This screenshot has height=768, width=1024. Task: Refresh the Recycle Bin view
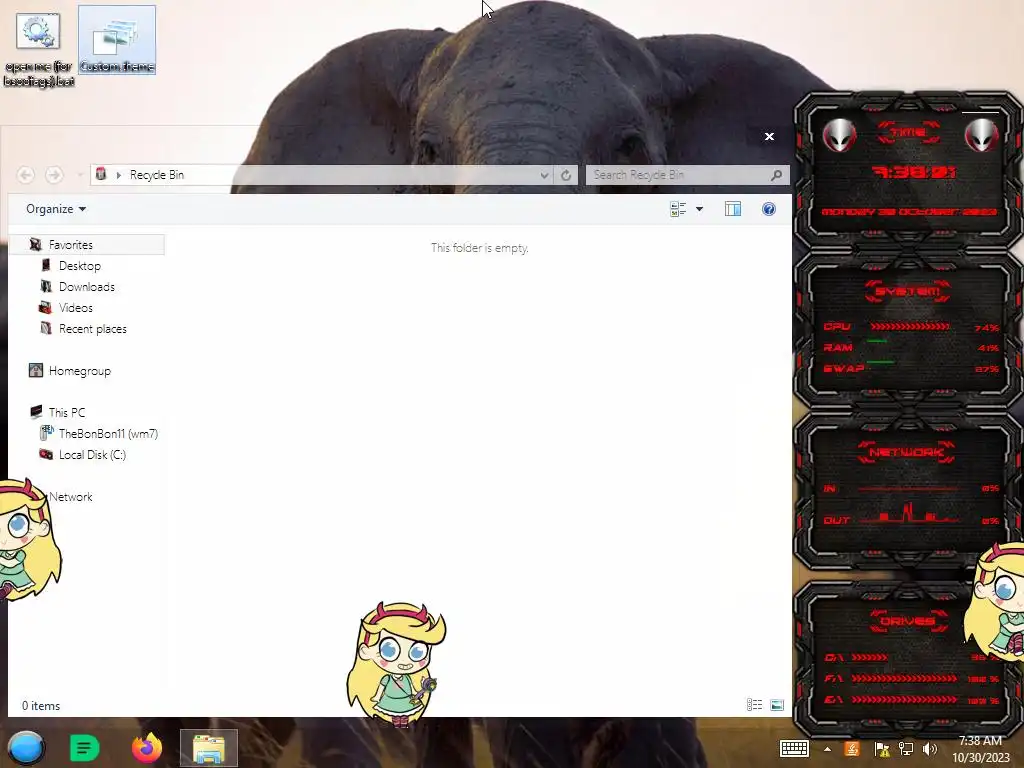click(x=566, y=175)
